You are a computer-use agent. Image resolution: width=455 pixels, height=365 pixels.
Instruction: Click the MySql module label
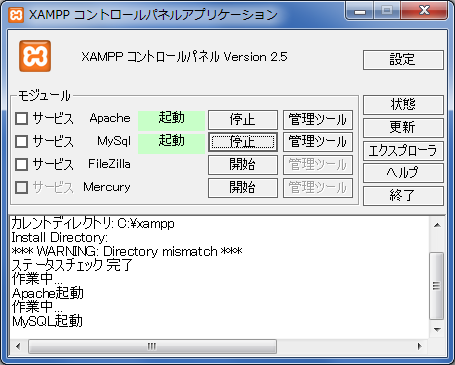pyautogui.click(x=114, y=141)
